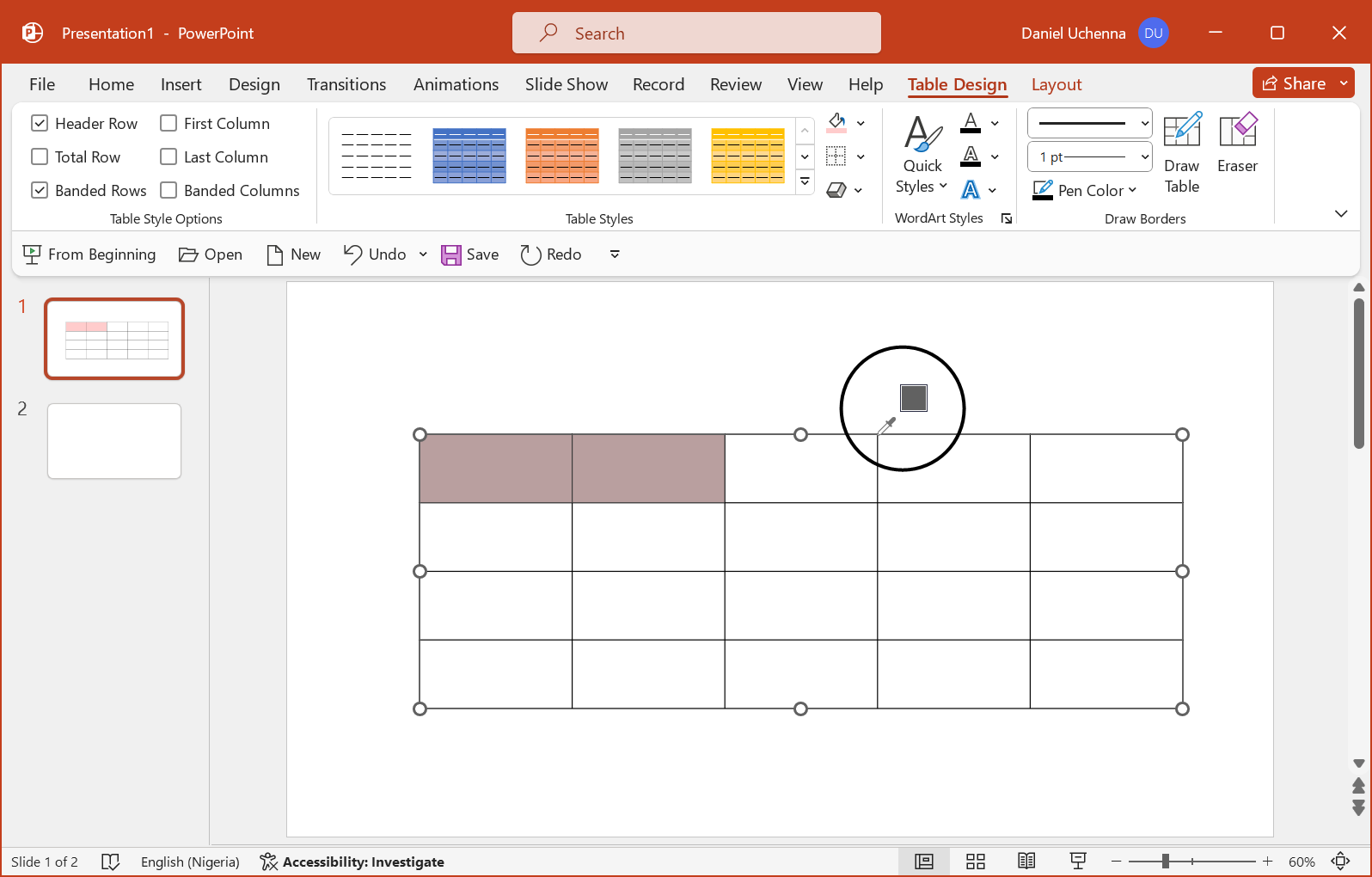Click the Share button

pyautogui.click(x=1294, y=83)
